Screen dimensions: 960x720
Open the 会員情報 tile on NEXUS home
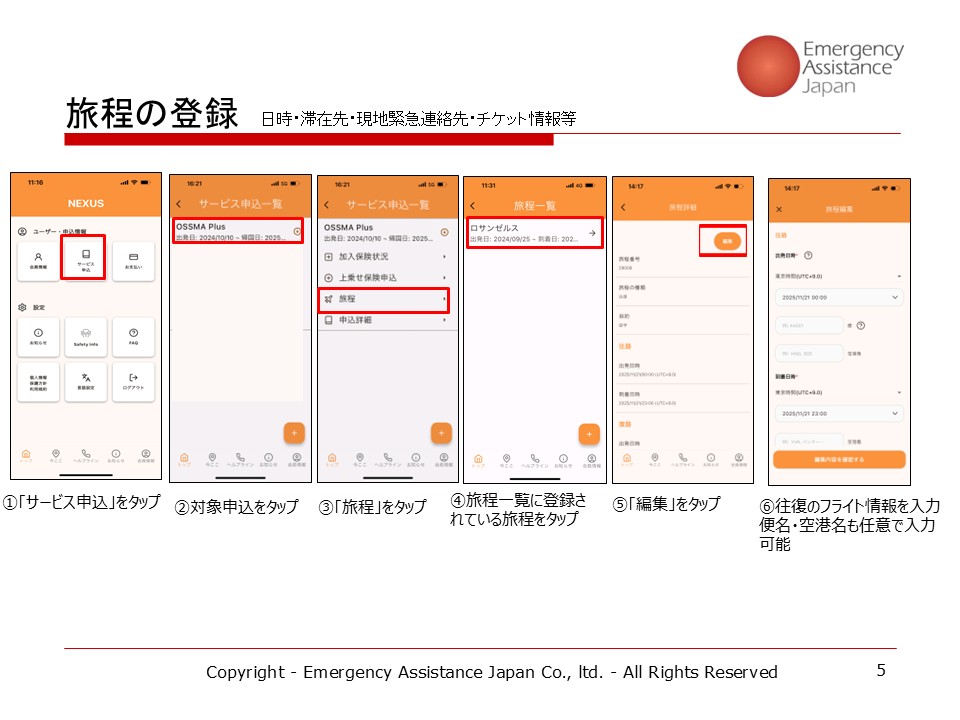(x=38, y=259)
